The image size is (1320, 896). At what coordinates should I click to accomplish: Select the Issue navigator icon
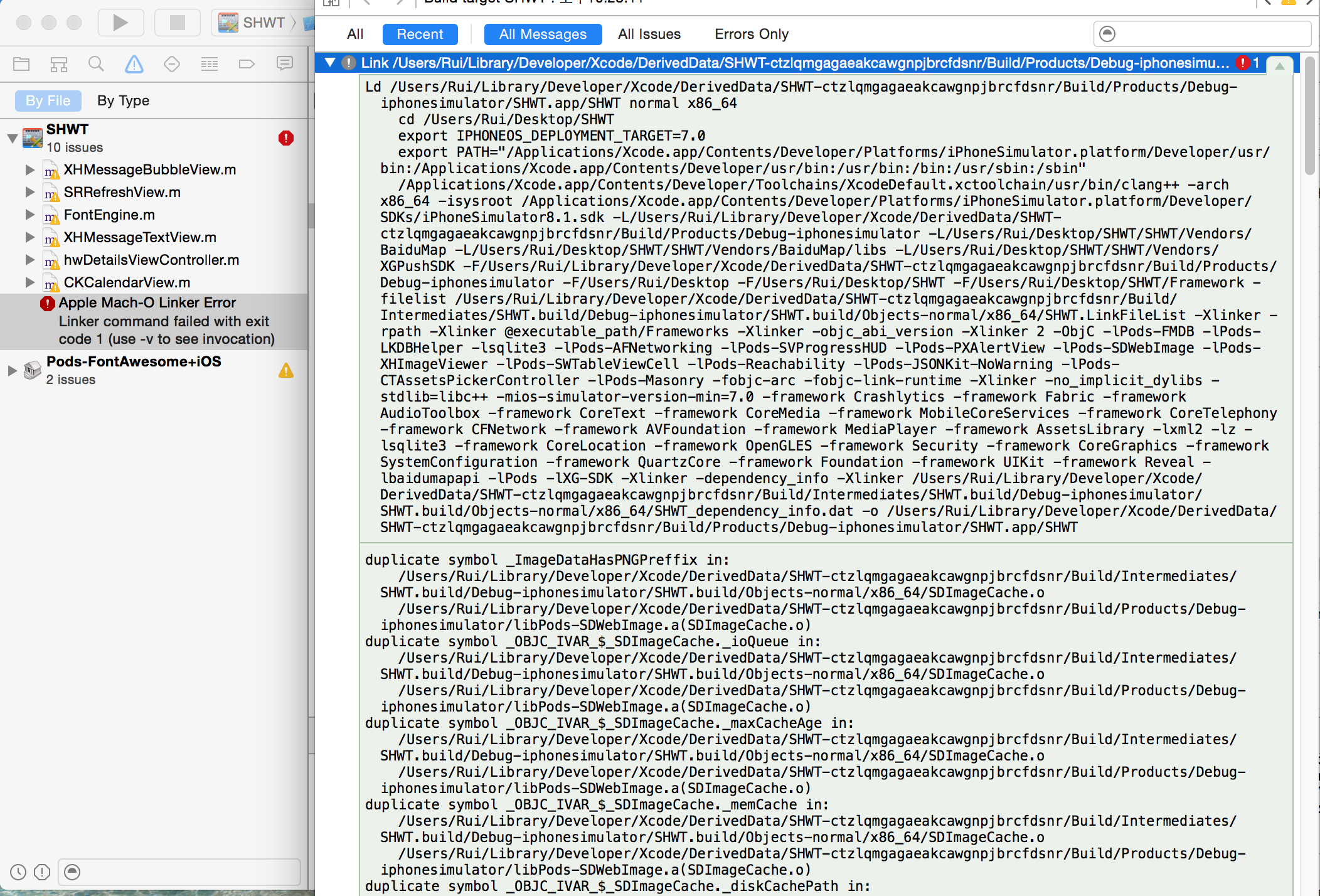134,63
